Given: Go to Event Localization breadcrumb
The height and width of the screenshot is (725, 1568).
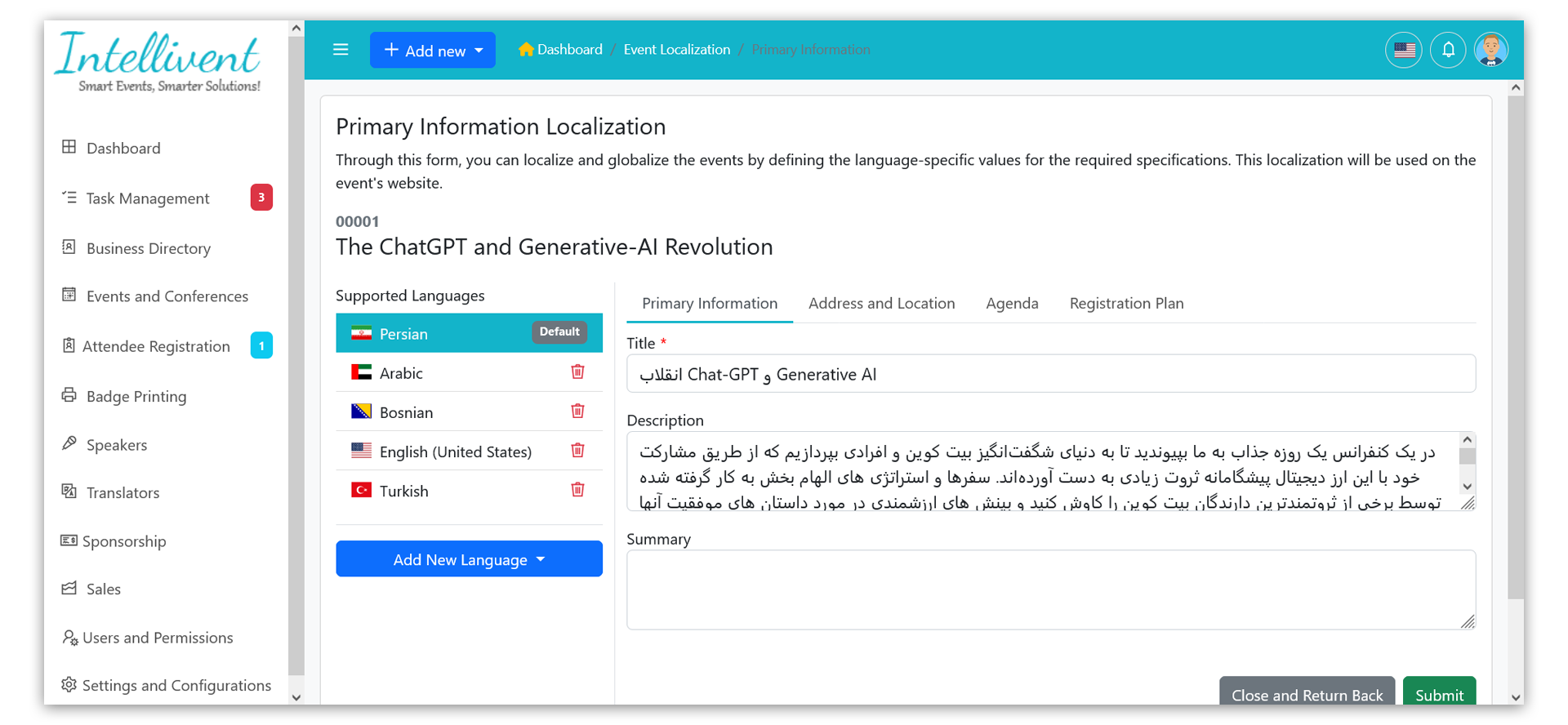Looking at the screenshot, I should click(x=677, y=49).
